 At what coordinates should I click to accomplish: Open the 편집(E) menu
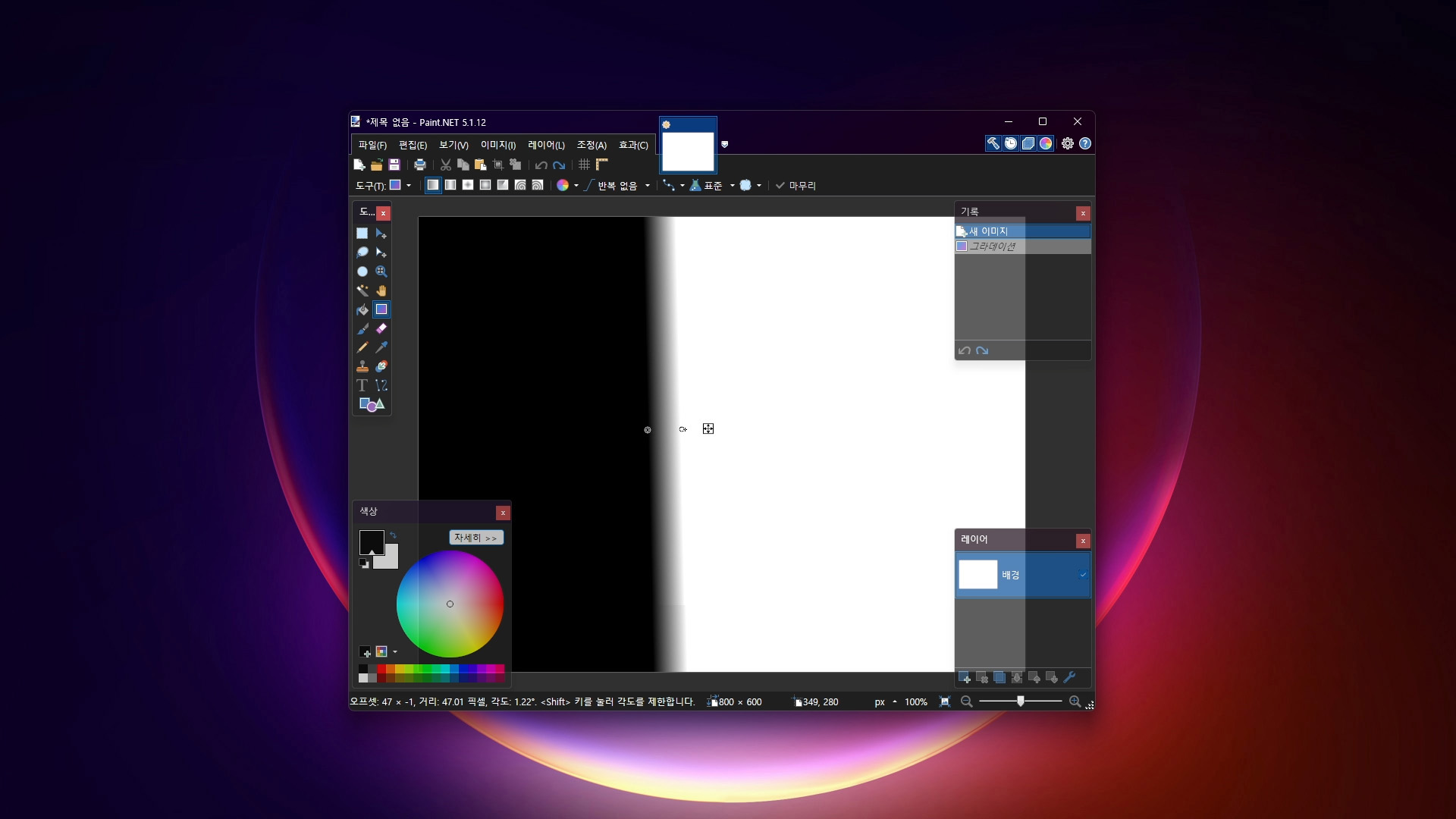(x=413, y=145)
